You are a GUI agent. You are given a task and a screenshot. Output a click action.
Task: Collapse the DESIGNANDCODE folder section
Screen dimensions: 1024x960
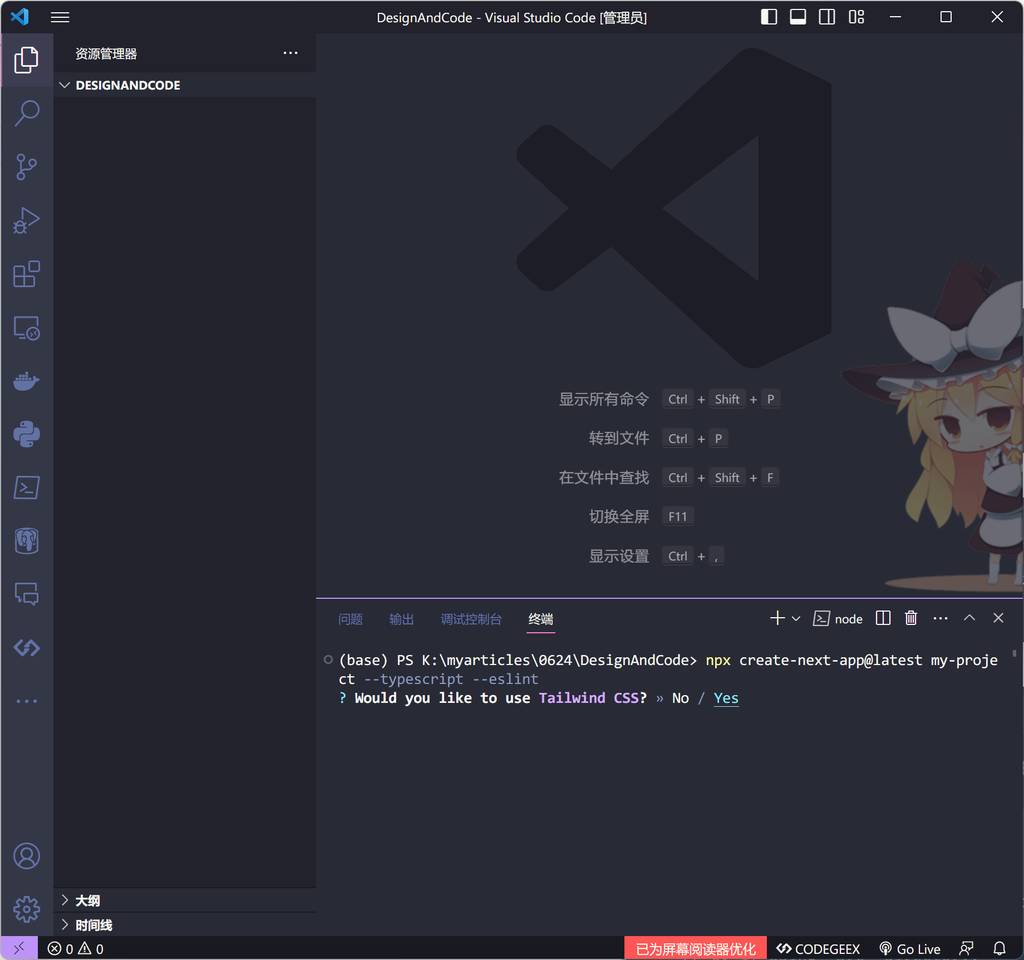coord(65,85)
